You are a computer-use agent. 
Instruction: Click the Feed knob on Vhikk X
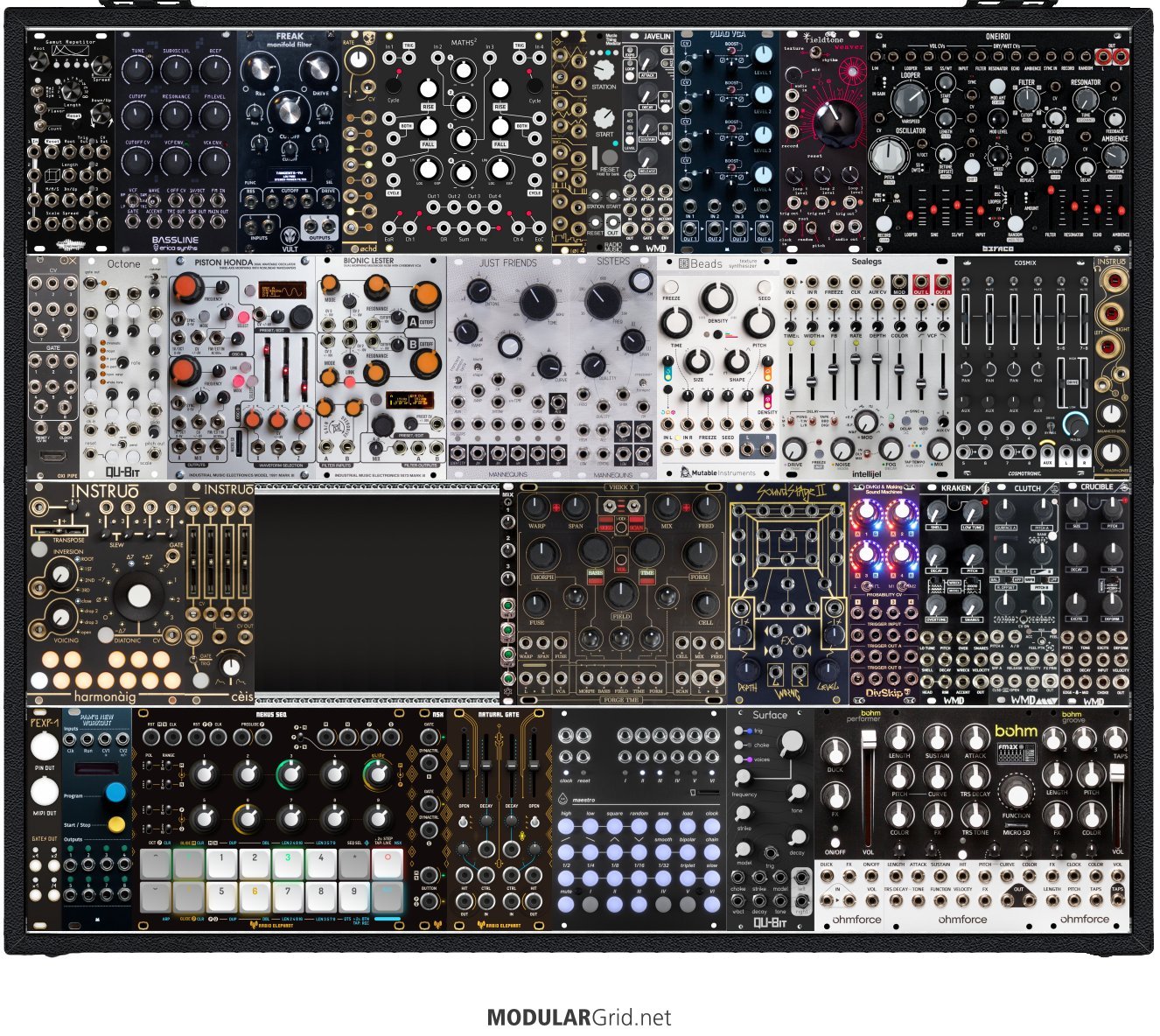point(705,507)
